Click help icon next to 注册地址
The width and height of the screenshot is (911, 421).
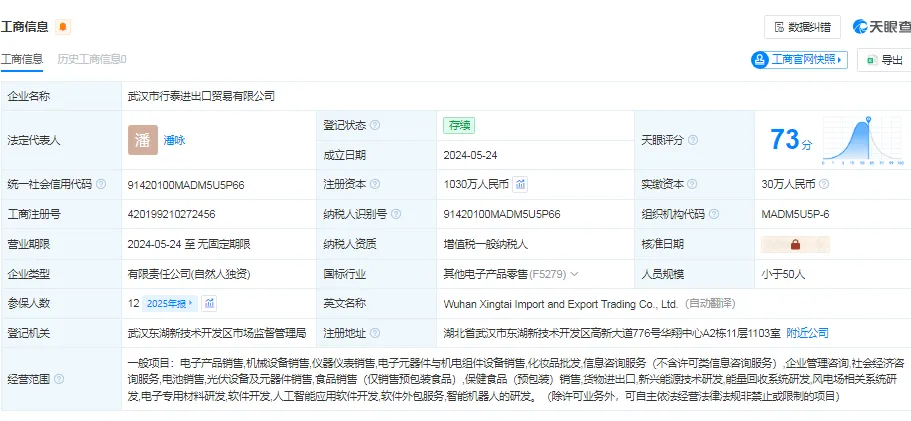coord(375,333)
